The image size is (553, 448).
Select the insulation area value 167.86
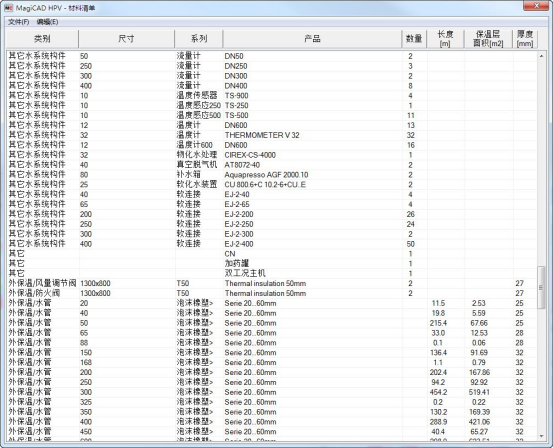click(x=479, y=372)
